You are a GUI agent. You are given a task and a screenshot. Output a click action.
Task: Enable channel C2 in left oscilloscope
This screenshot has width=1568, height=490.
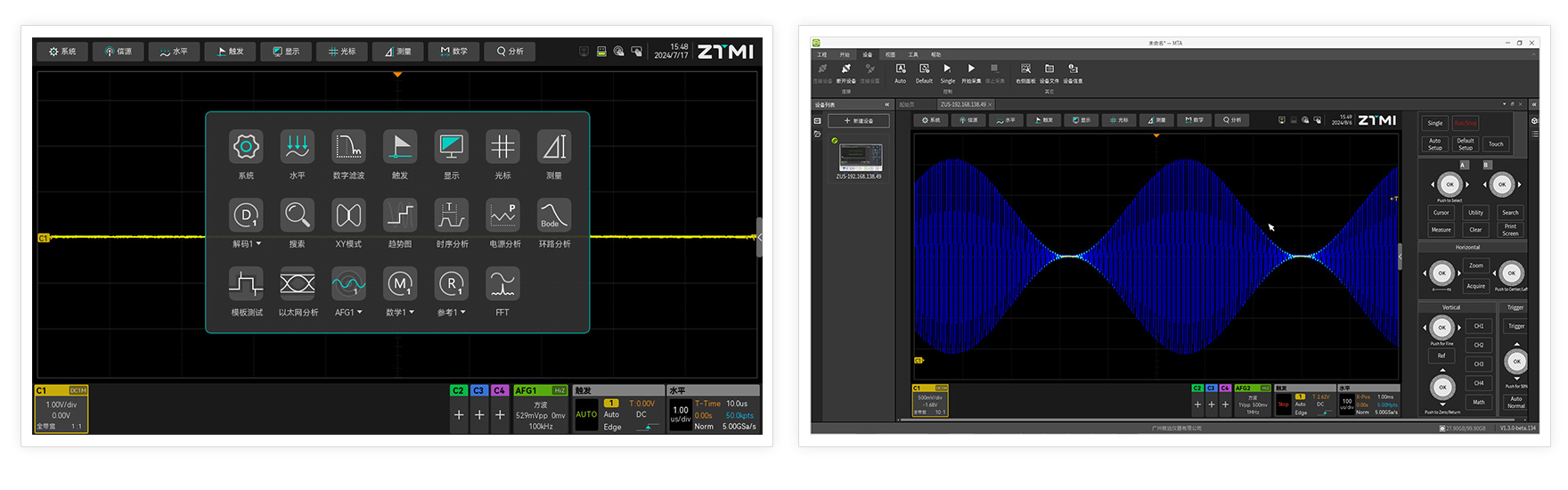[458, 391]
